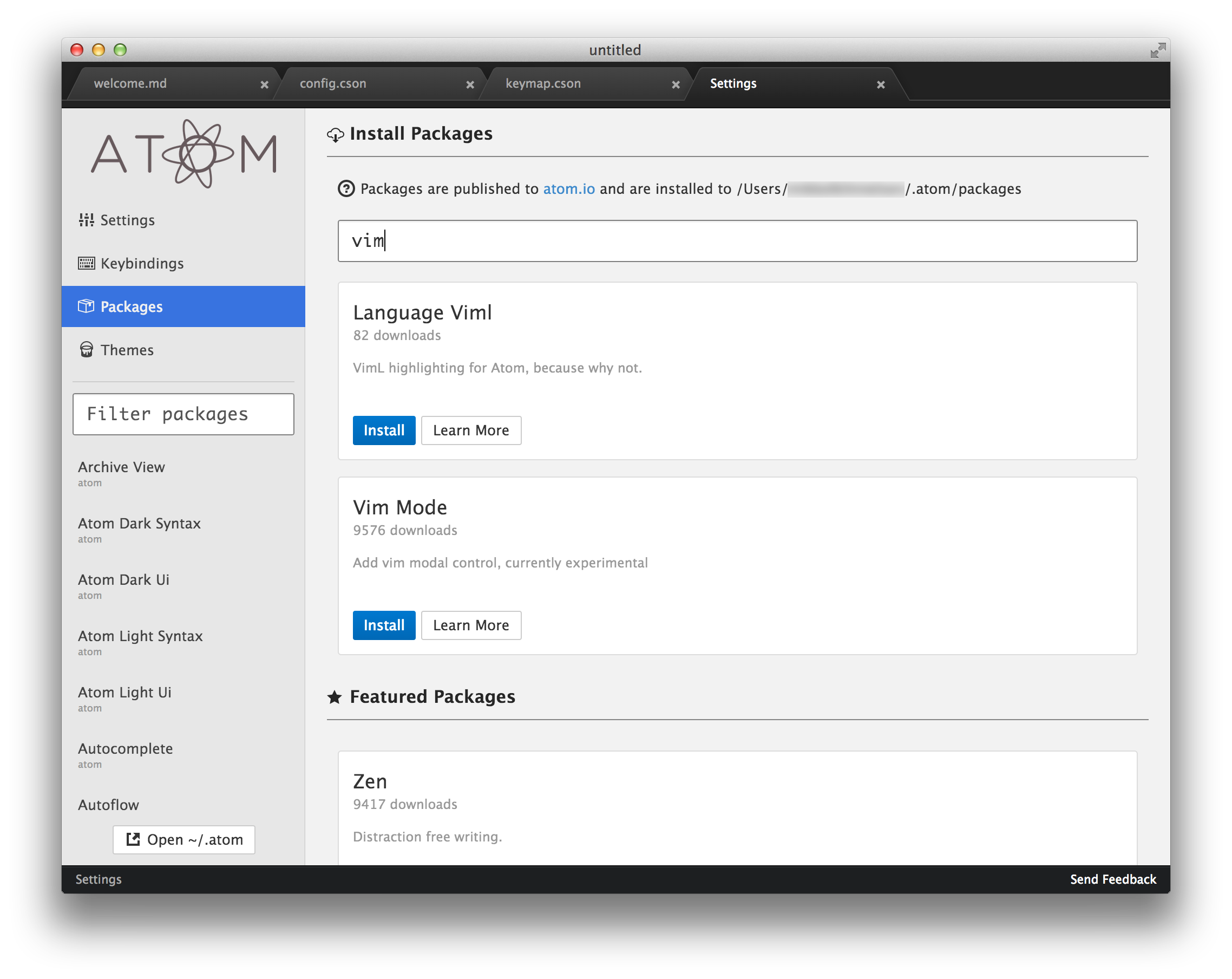Open the Keybindings section
The image size is (1232, 979).
pyautogui.click(x=184, y=264)
